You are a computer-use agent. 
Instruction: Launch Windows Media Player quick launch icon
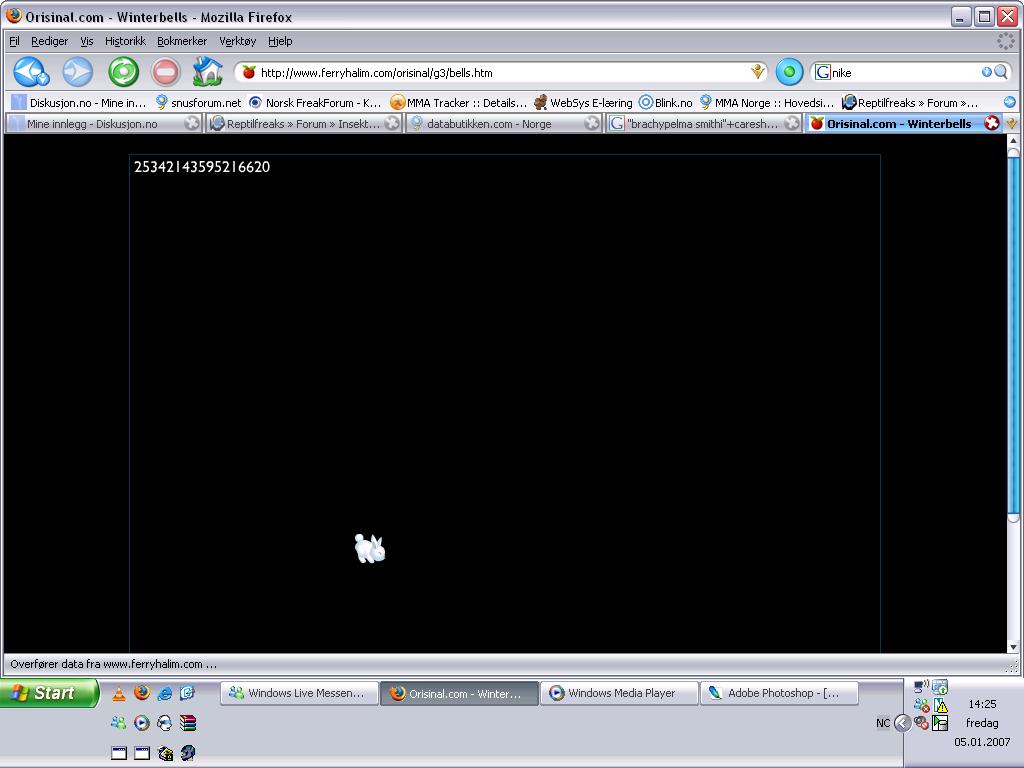click(x=142, y=723)
